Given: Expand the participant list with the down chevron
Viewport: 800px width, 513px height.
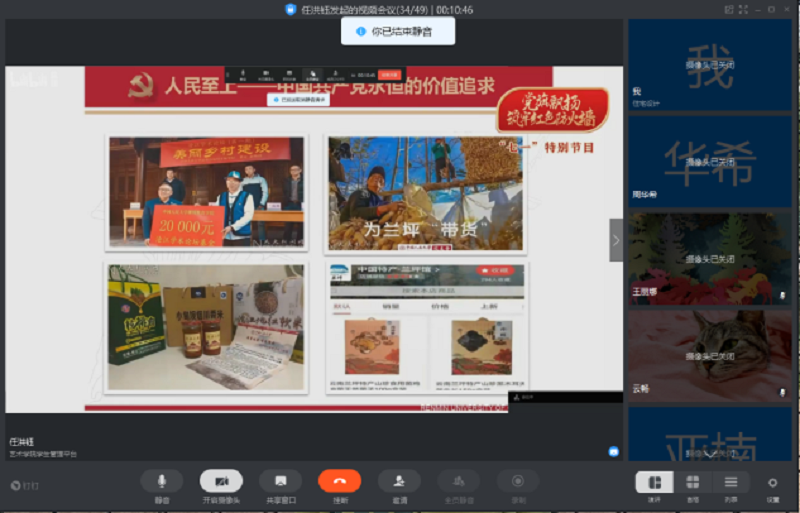Looking at the screenshot, I should tap(710, 453).
